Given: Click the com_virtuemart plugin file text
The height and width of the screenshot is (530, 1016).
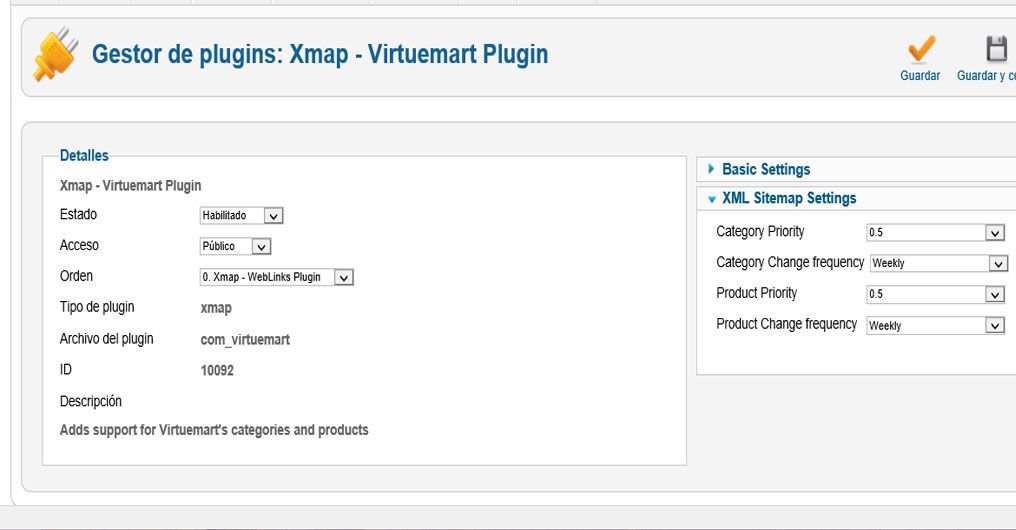Looking at the screenshot, I should tap(245, 340).
